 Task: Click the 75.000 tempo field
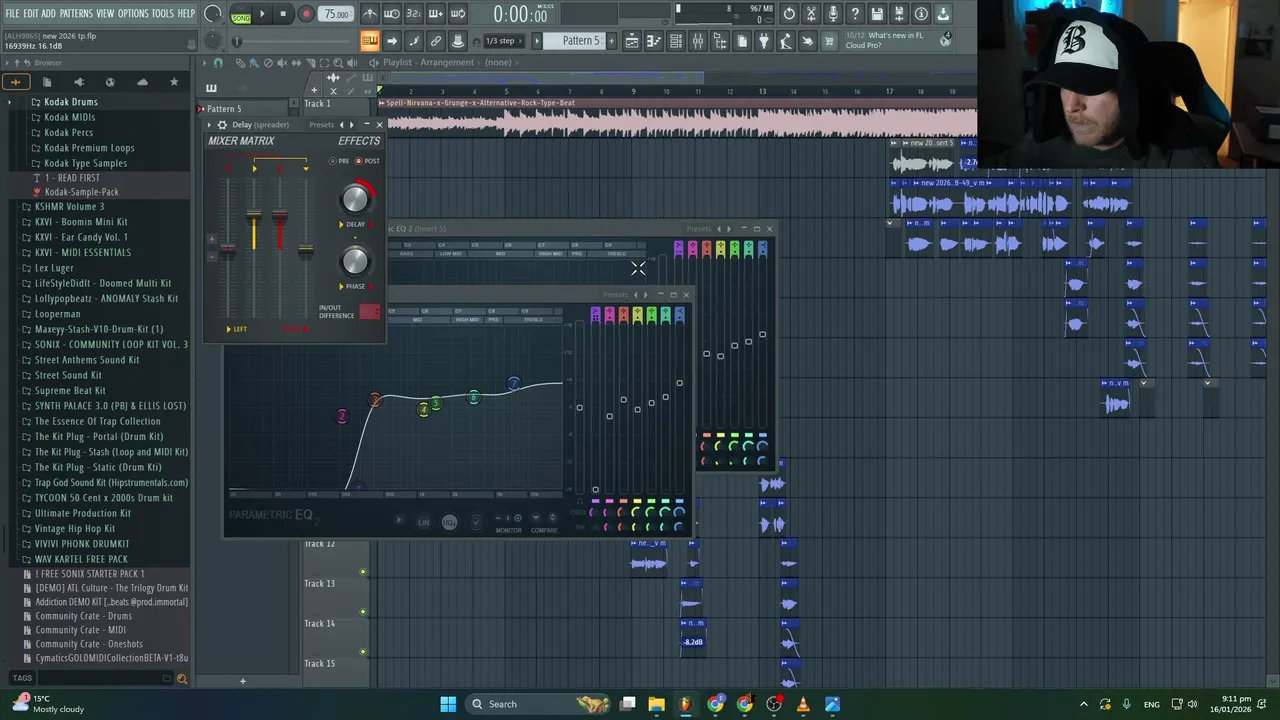tap(337, 14)
